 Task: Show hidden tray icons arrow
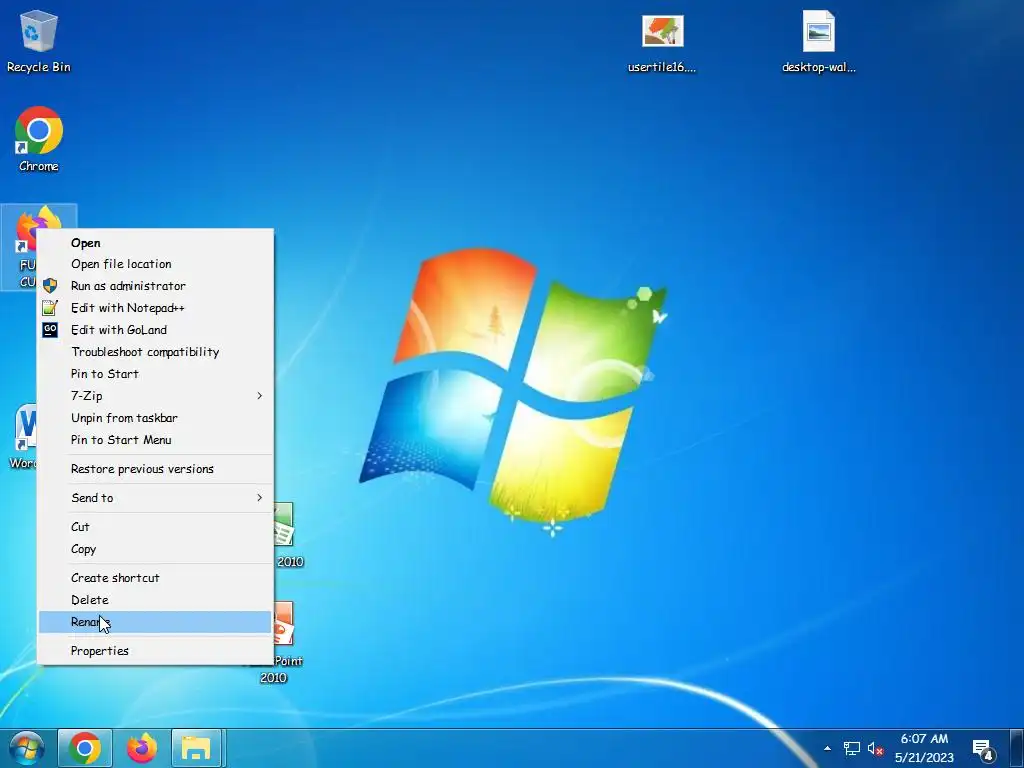(827, 748)
